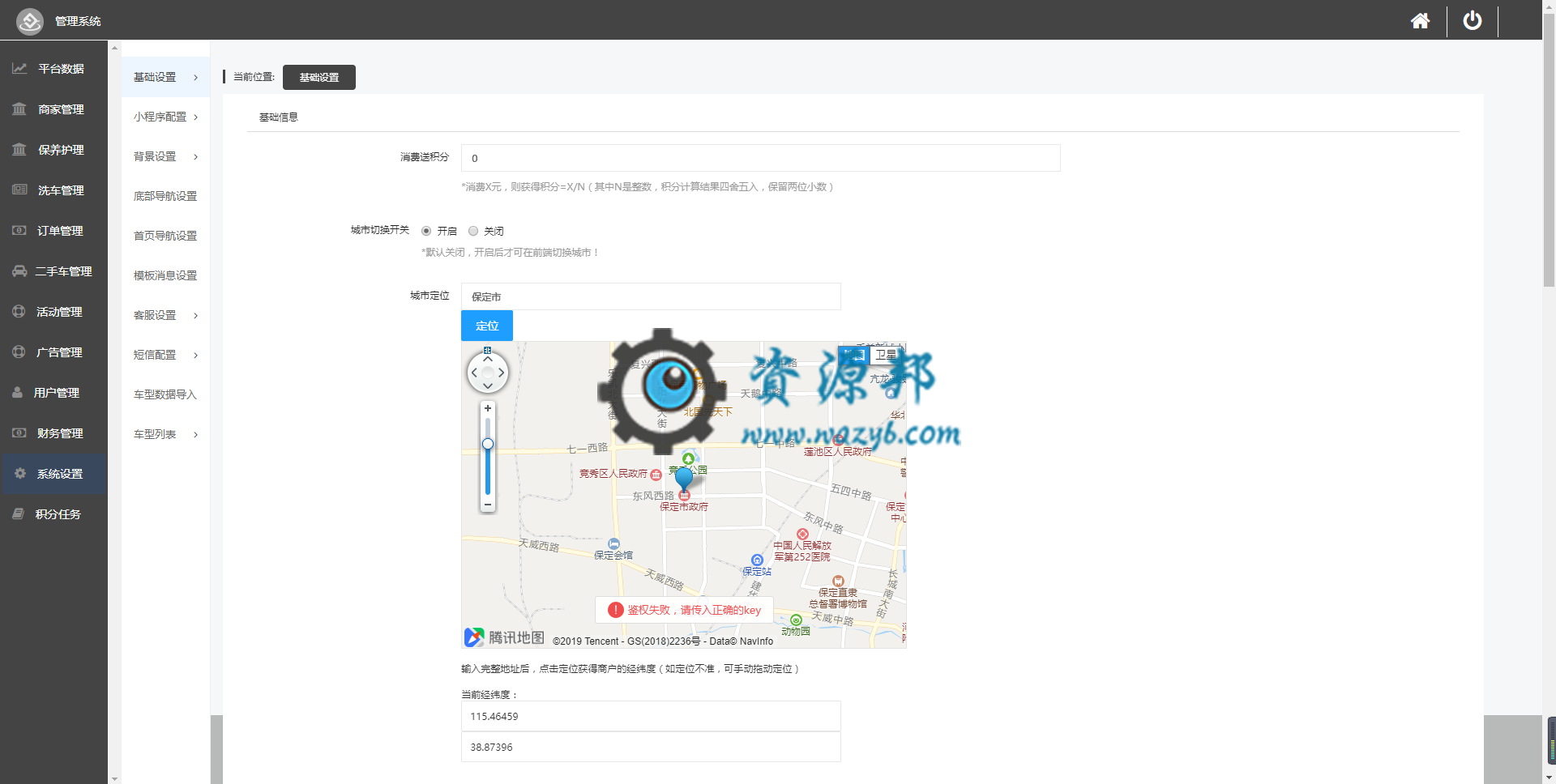Click the 消费送积分 input field
The height and width of the screenshot is (784, 1556).
761,158
